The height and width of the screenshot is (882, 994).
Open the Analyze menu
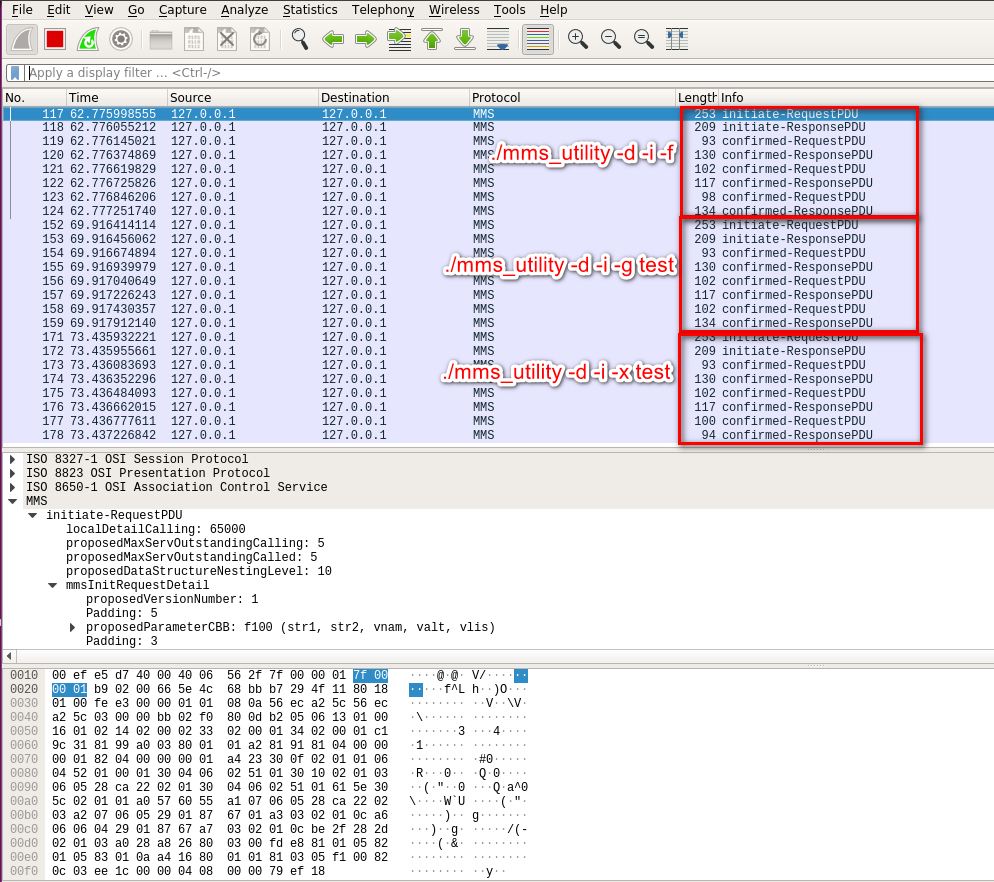coord(244,10)
